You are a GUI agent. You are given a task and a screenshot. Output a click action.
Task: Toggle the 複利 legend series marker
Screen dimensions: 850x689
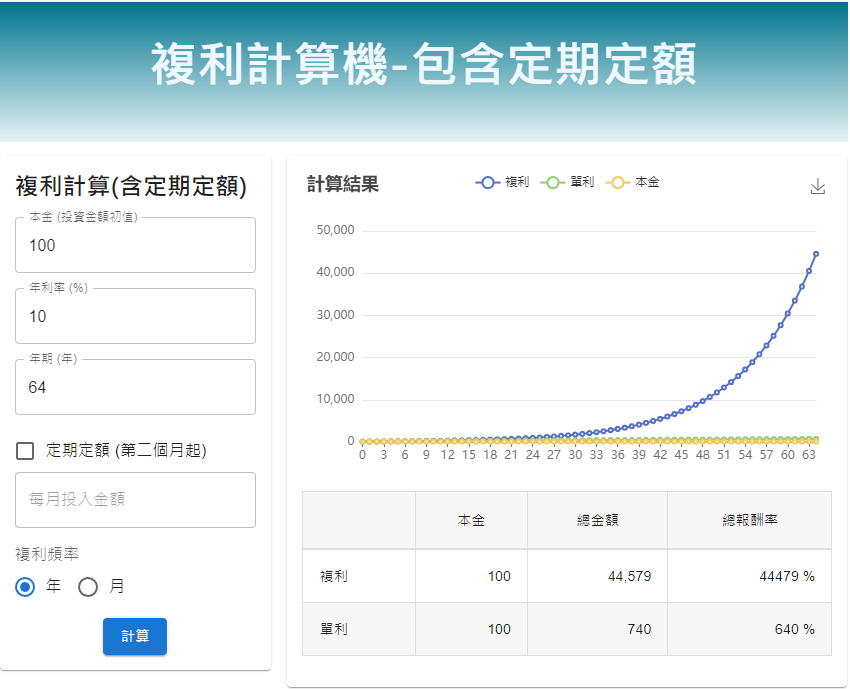pos(488,182)
